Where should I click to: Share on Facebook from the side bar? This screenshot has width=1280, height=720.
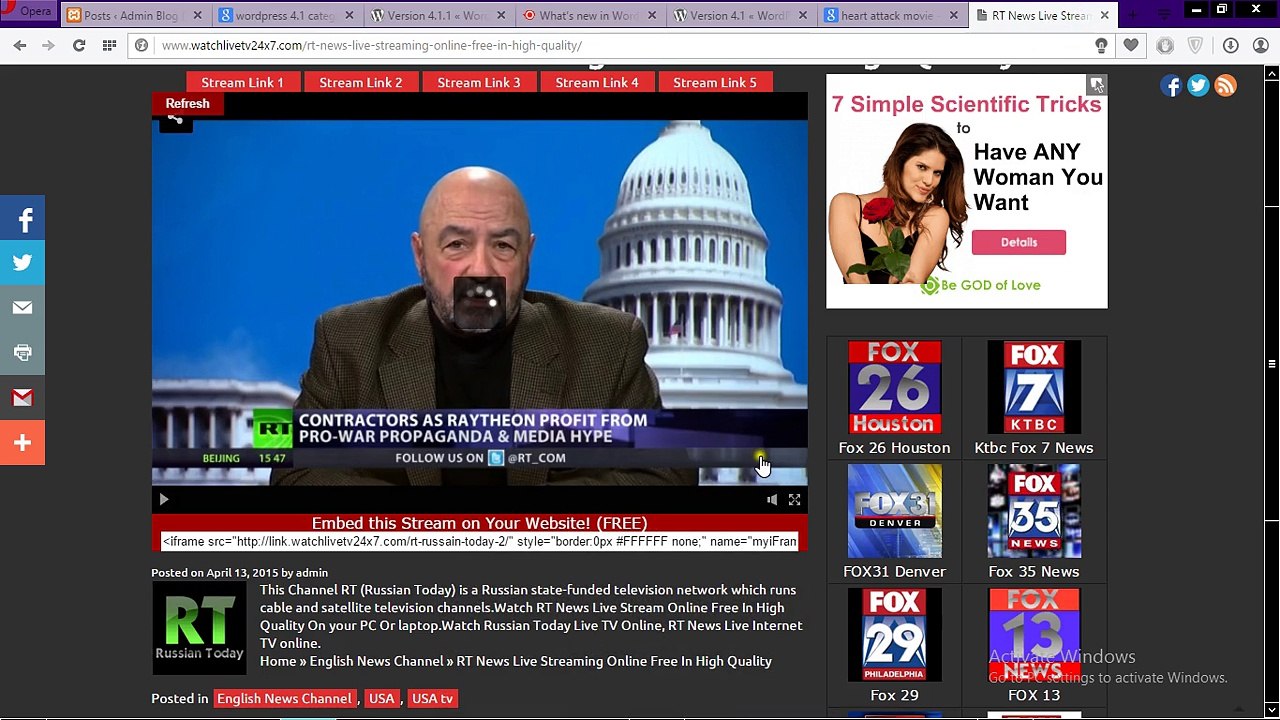pyautogui.click(x=22, y=219)
